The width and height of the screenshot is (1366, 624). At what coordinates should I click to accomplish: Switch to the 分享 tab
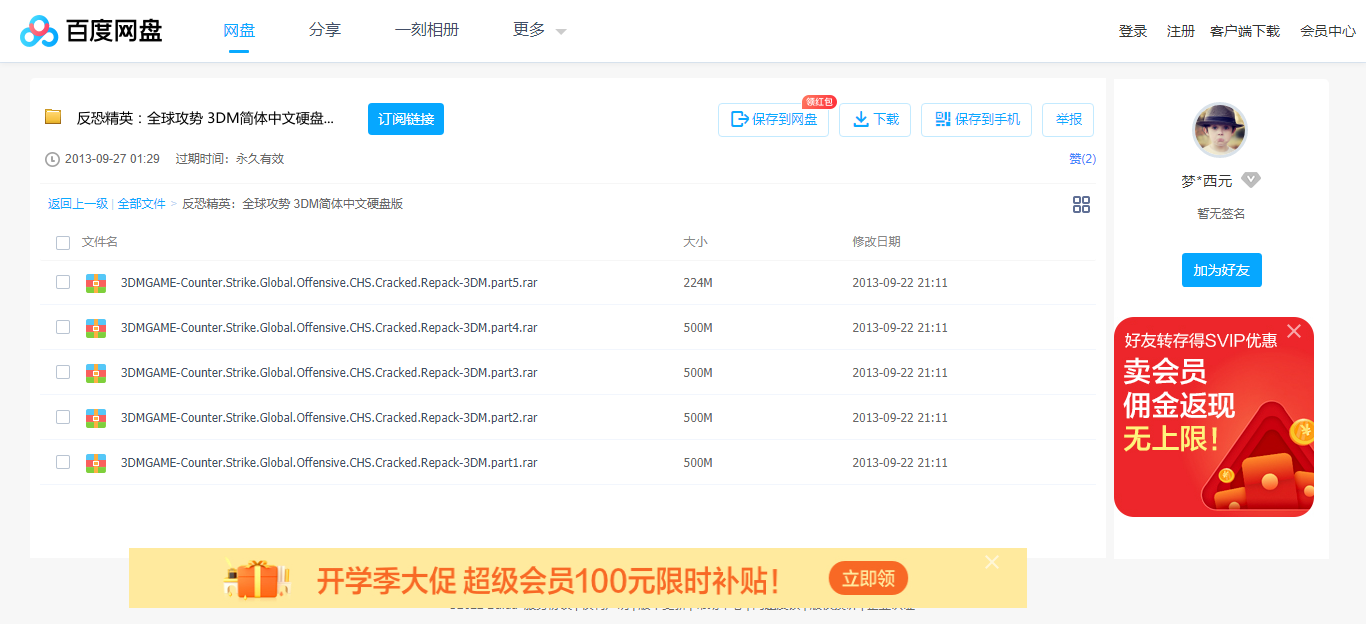[x=324, y=30]
